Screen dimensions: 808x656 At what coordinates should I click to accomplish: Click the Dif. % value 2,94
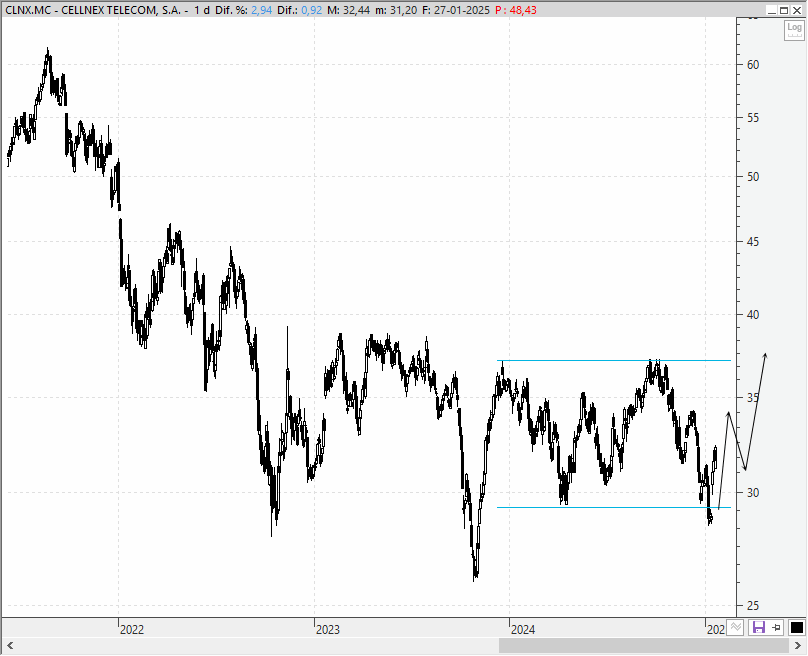261,10
